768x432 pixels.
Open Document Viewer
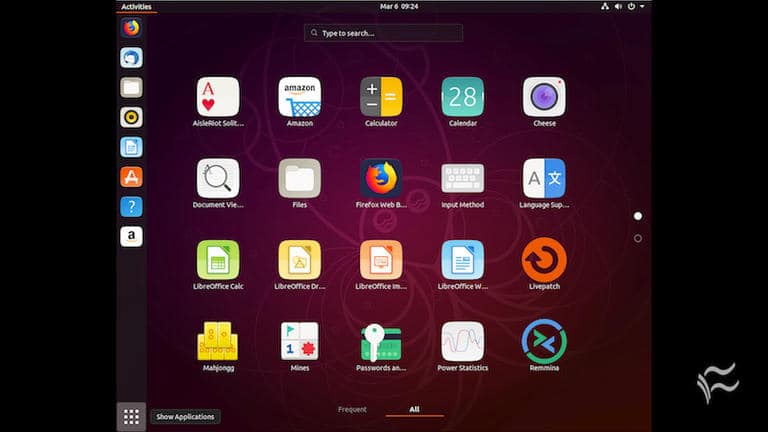pos(218,178)
